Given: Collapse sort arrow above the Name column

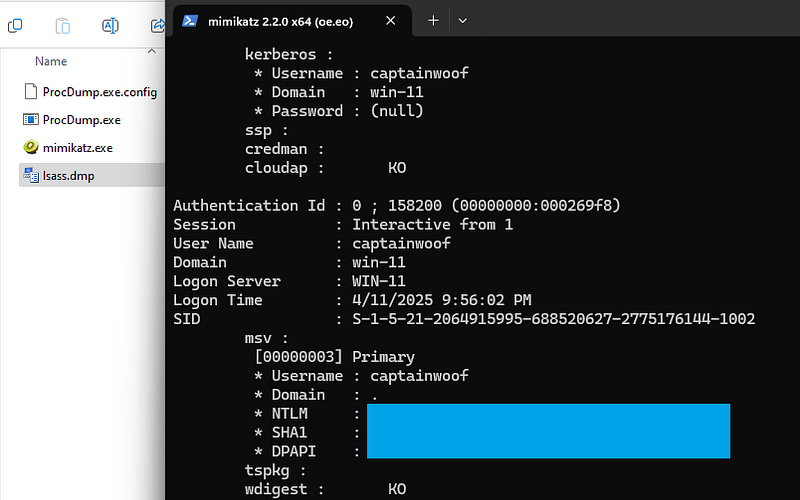Looking at the screenshot, I should (153, 50).
